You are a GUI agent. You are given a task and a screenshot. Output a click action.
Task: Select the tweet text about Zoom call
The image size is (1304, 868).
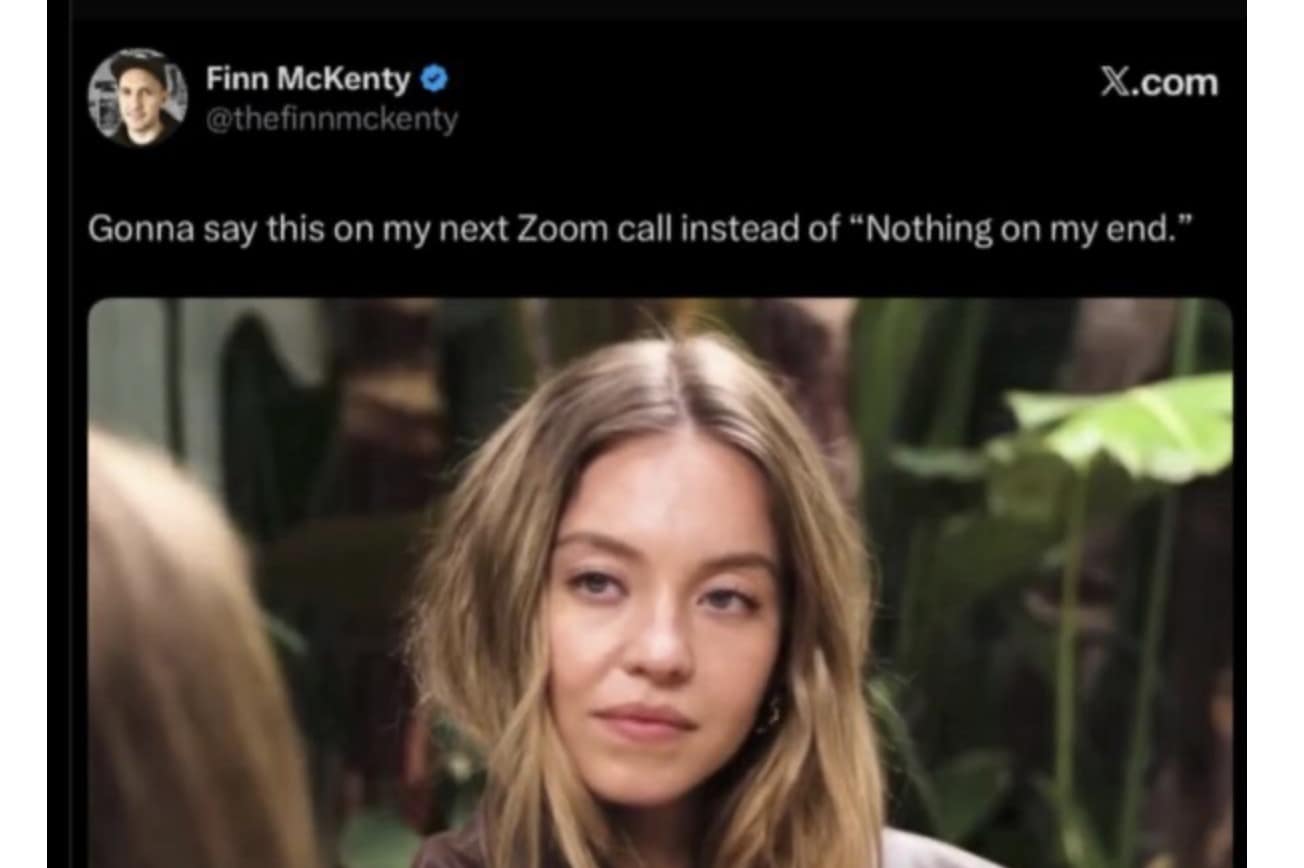coord(641,229)
